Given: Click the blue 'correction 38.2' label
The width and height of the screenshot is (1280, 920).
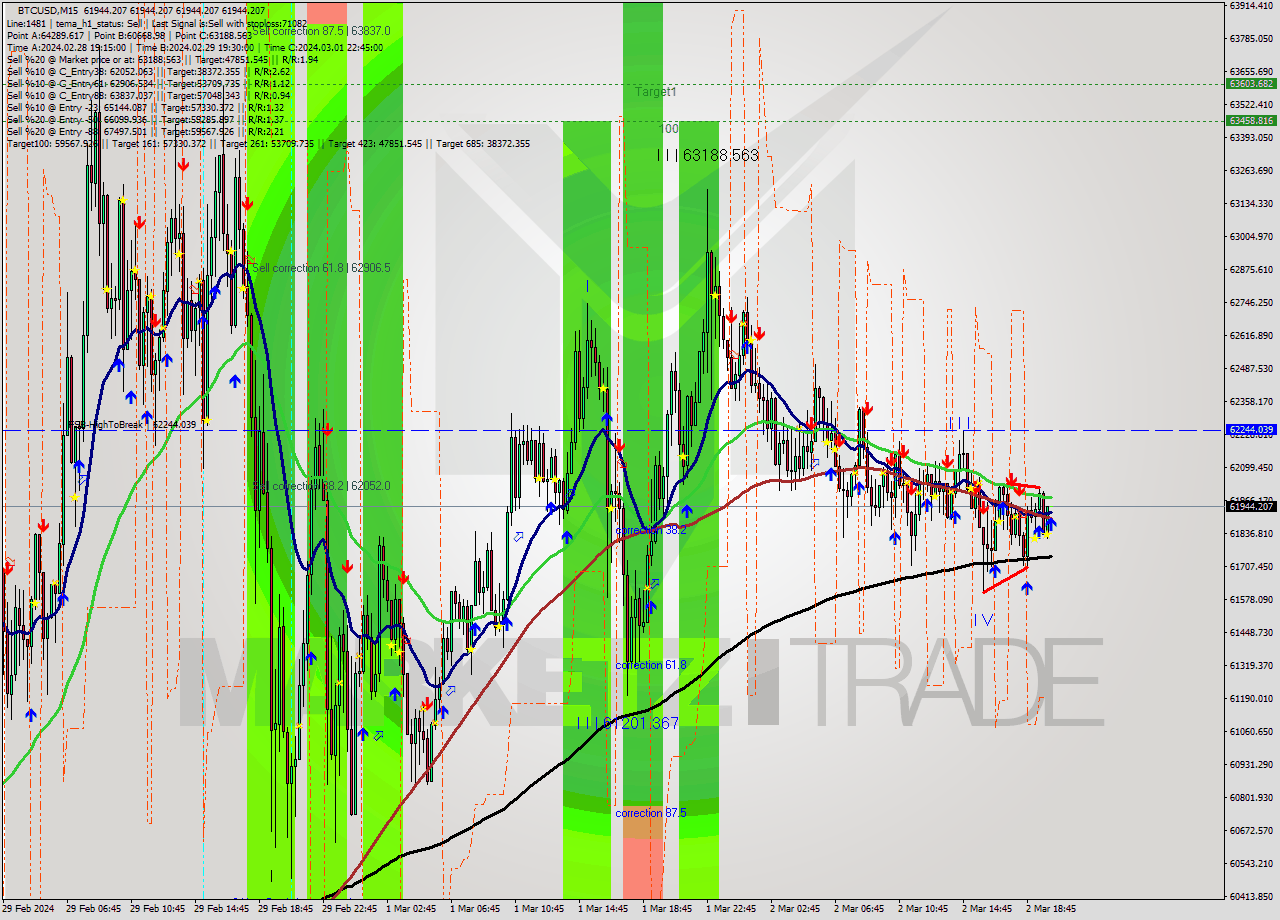Looking at the screenshot, I should (x=650, y=530).
